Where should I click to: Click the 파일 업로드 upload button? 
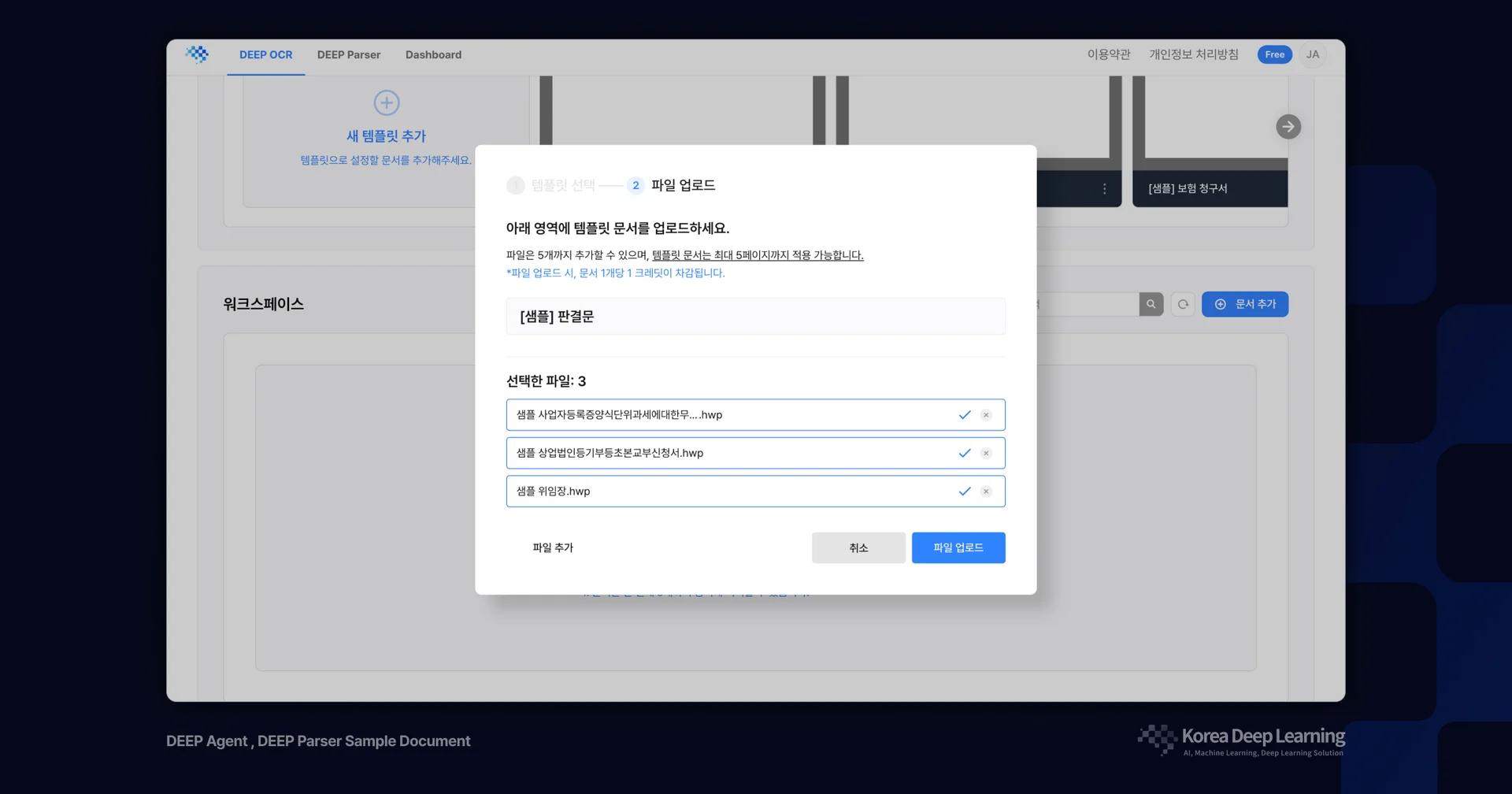[x=958, y=547]
